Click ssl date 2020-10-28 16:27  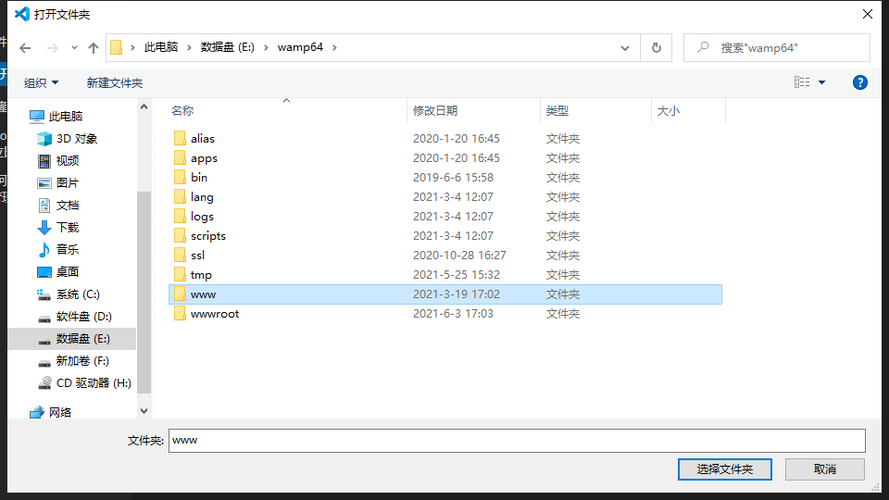point(459,255)
